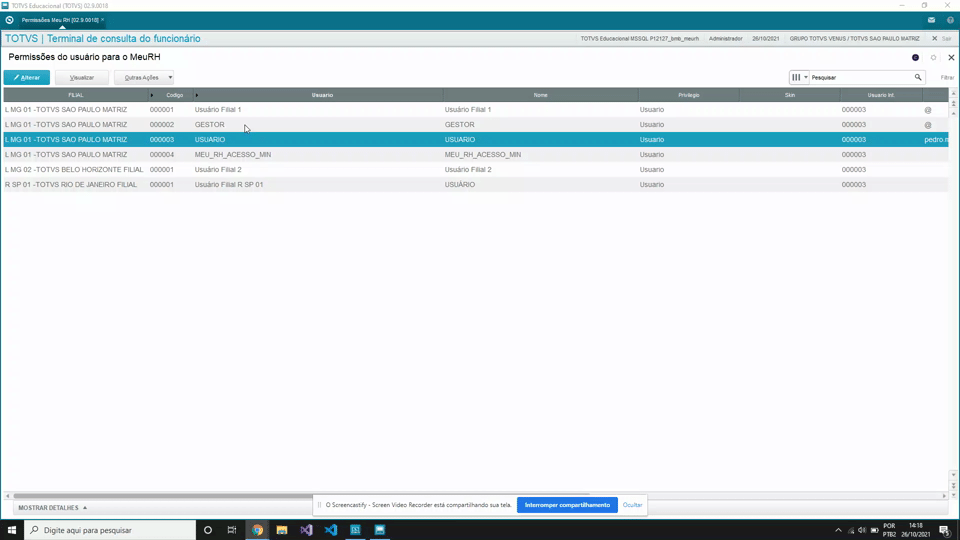960x540 pixels.
Task: Select the Permissões Meu RH tab
Action: [60, 20]
